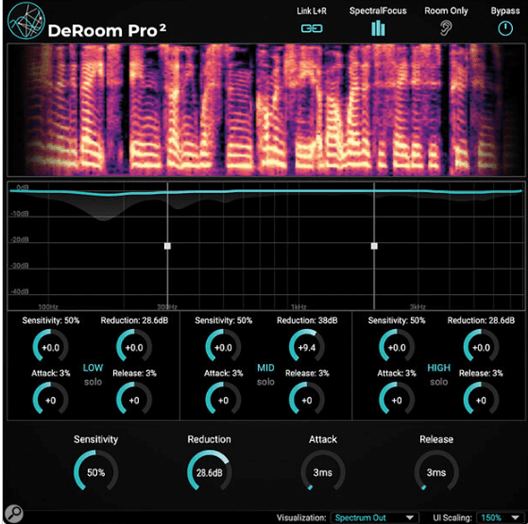This screenshot has height=524, width=528.
Task: Select the LOW band label
Action: click(x=93, y=368)
